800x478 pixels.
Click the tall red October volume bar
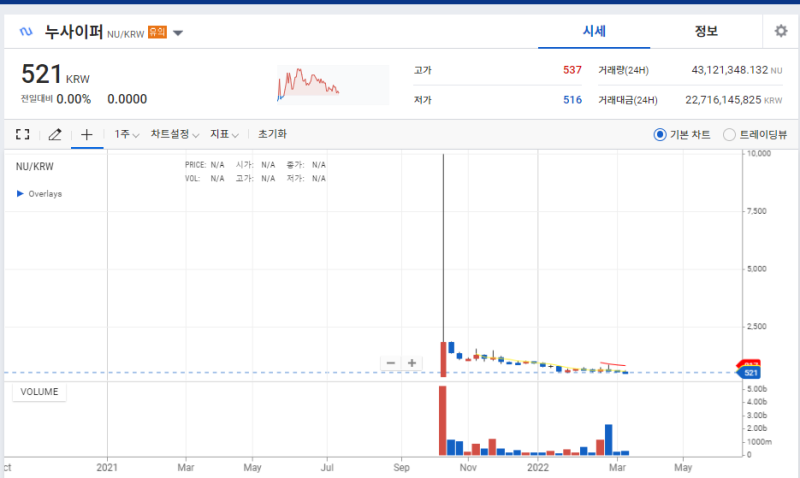[x=442, y=420]
